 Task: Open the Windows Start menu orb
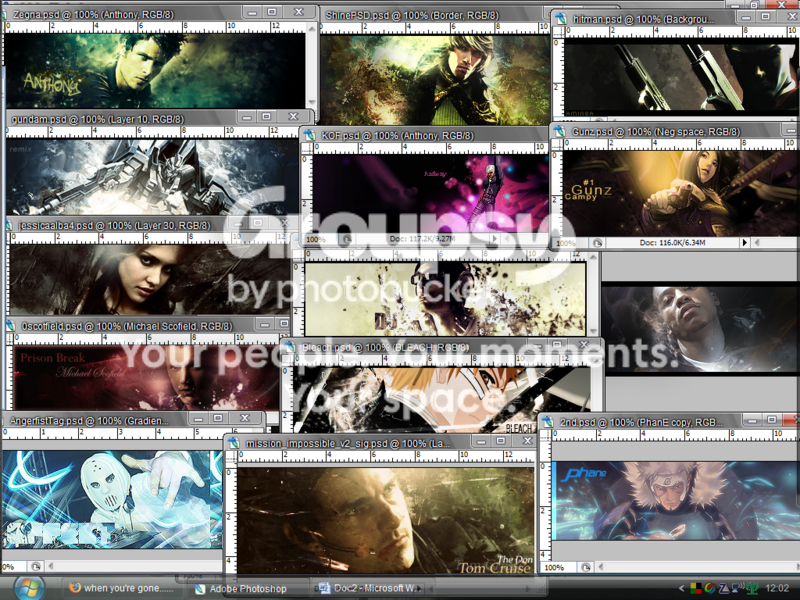pyautogui.click(x=29, y=588)
